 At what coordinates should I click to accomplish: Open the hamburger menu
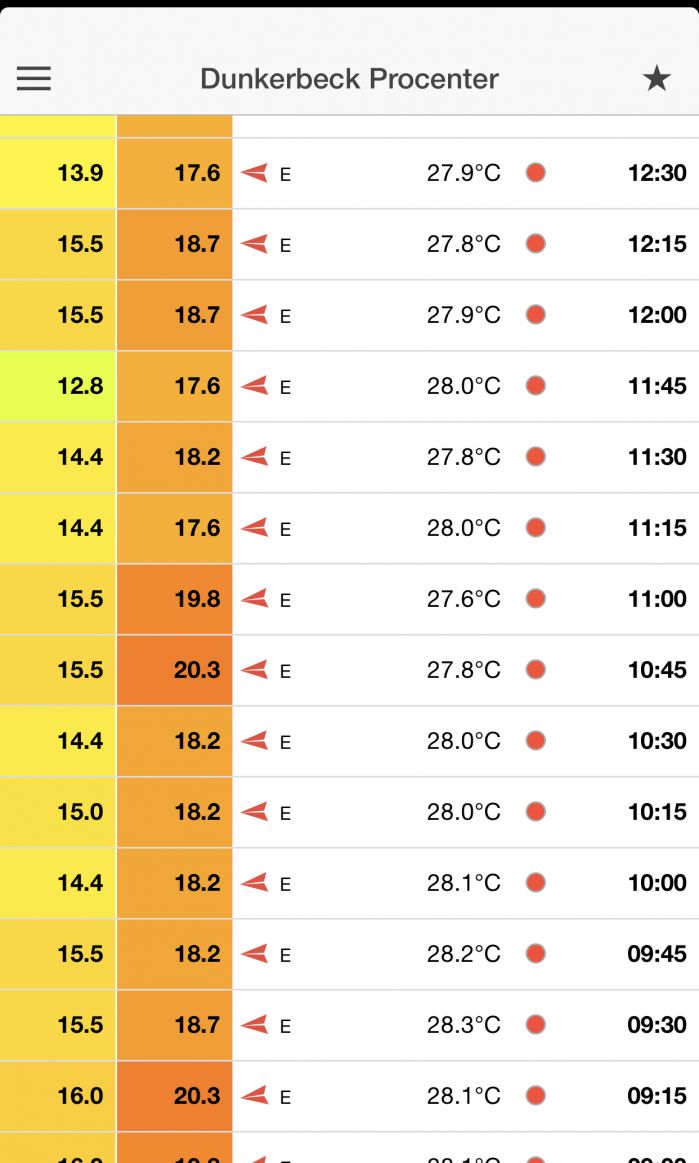[x=34, y=79]
